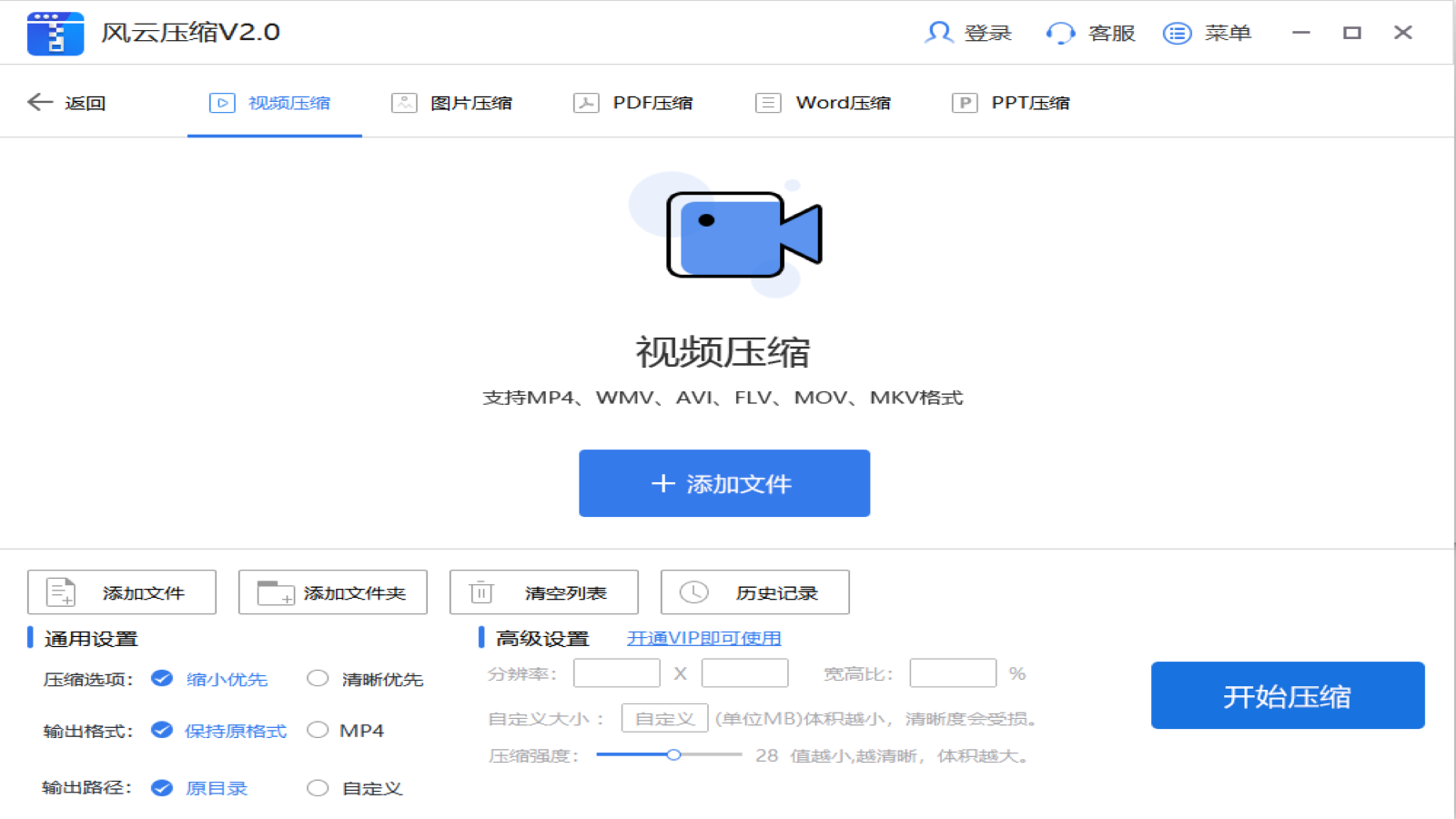
Task: Click the 登录 user icon
Action: pos(939,33)
